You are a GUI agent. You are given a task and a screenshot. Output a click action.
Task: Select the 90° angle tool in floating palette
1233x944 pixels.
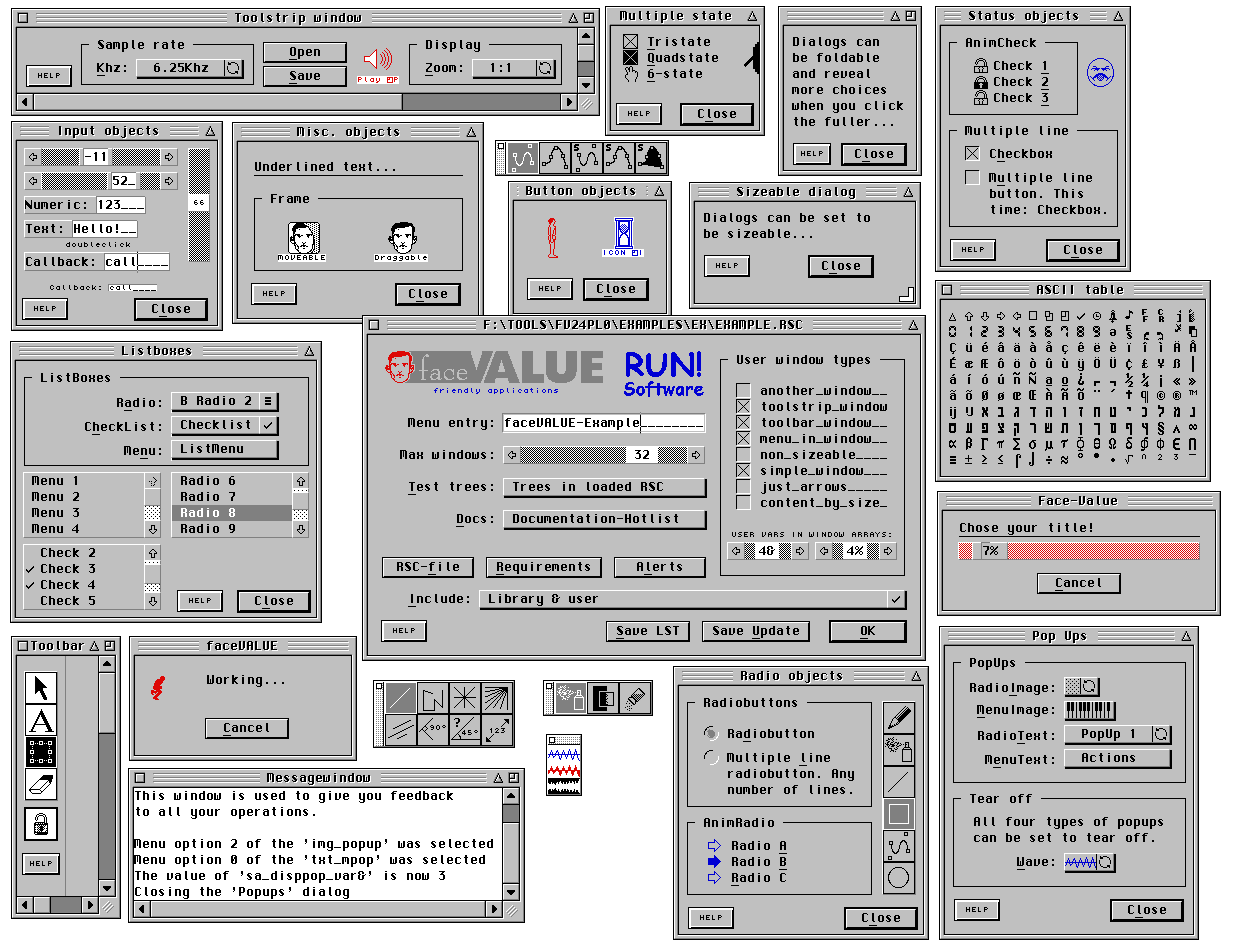433,729
